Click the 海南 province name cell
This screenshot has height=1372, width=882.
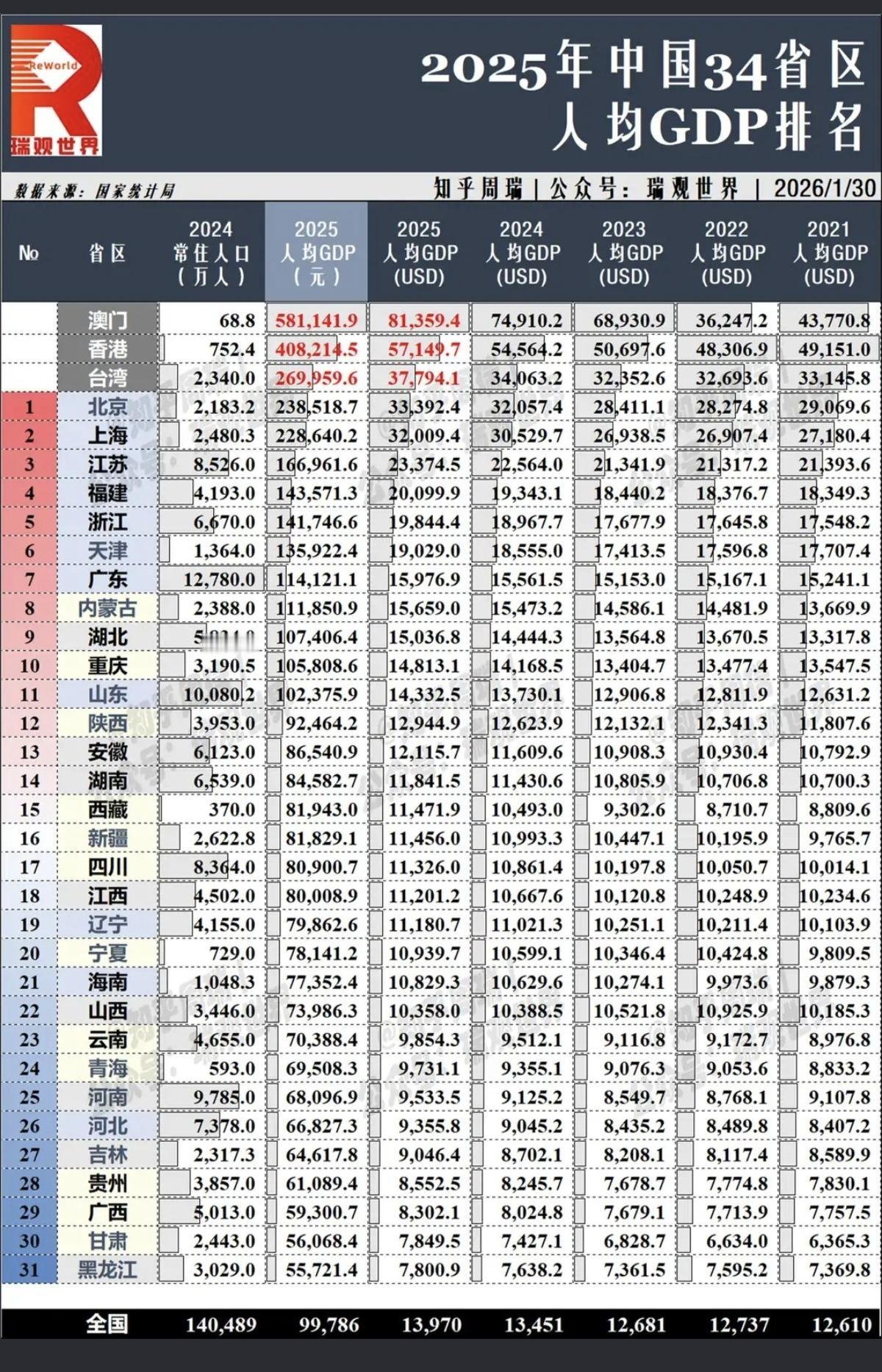[107, 982]
